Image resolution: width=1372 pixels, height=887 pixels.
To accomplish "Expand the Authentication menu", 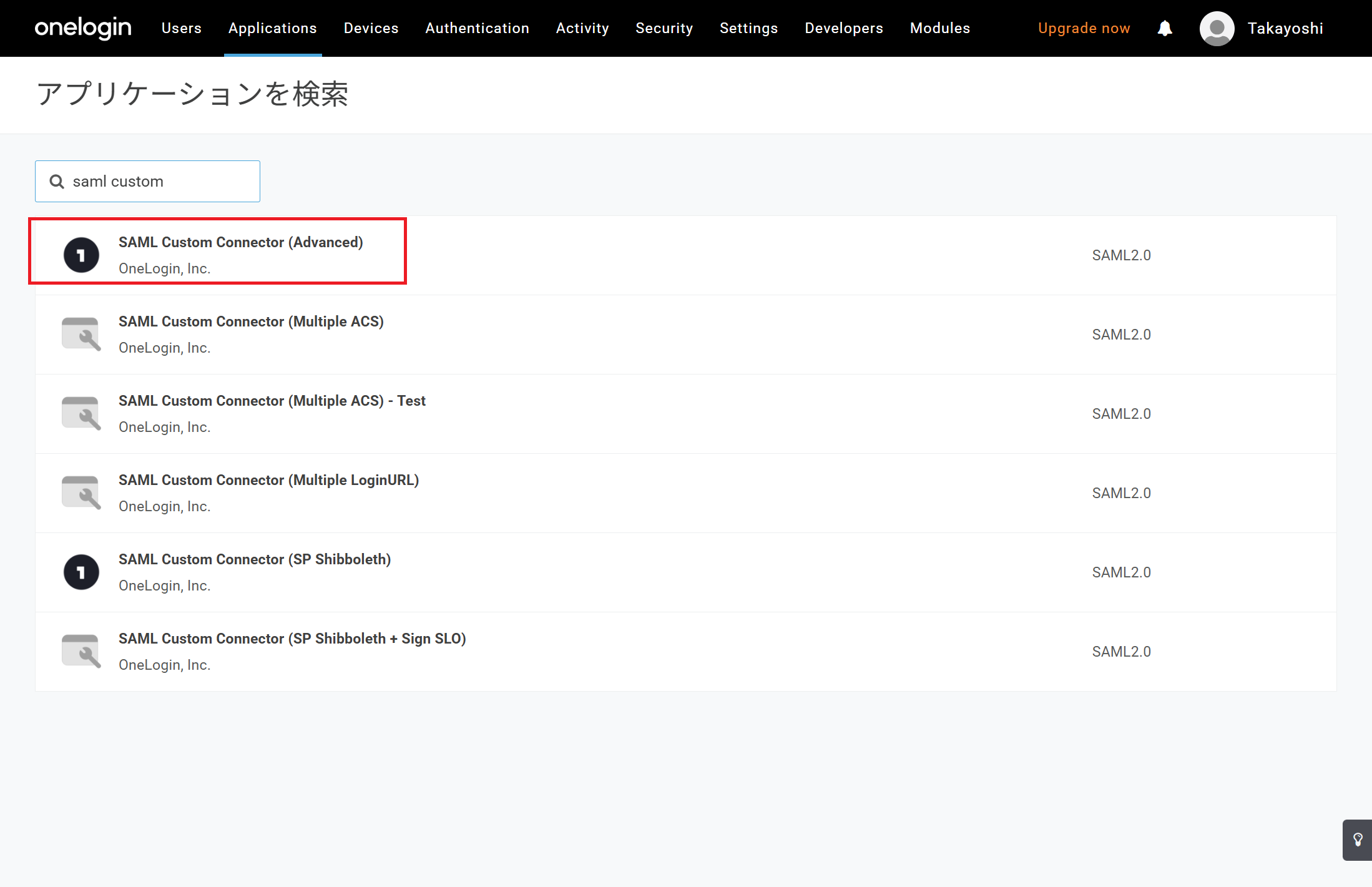I will [477, 29].
